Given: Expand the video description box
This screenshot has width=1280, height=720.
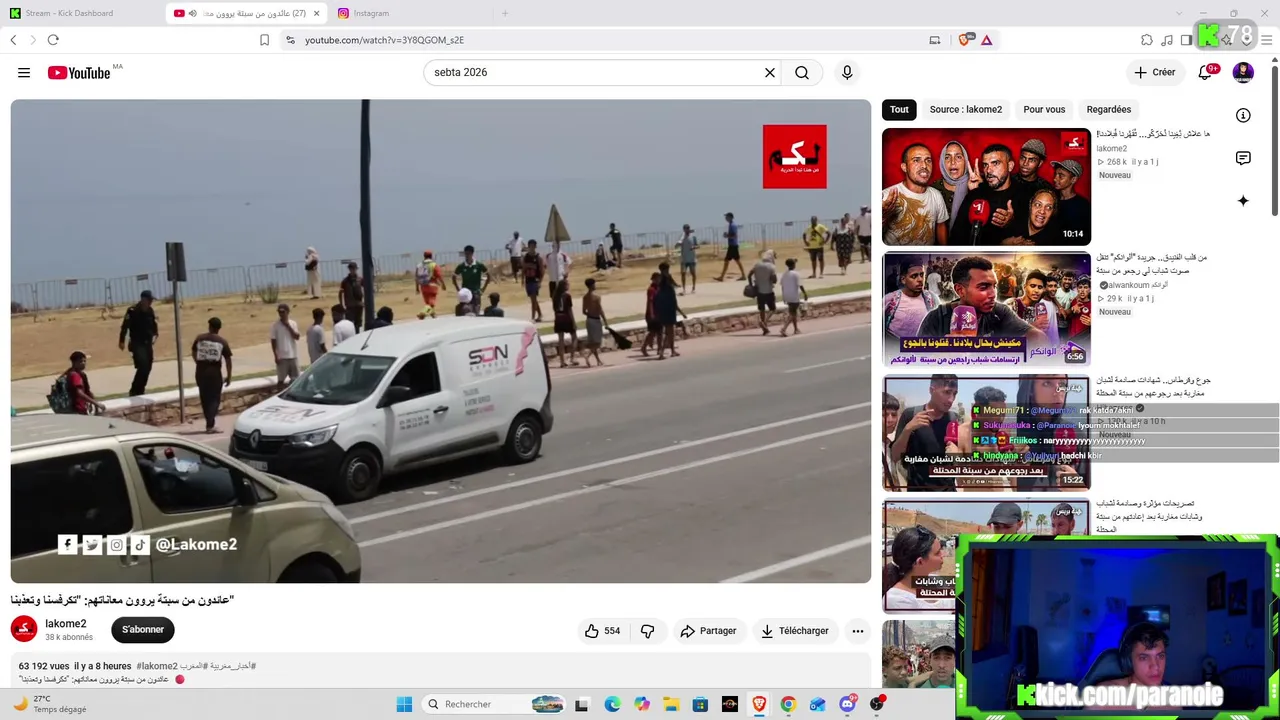Looking at the screenshot, I should tap(440, 672).
